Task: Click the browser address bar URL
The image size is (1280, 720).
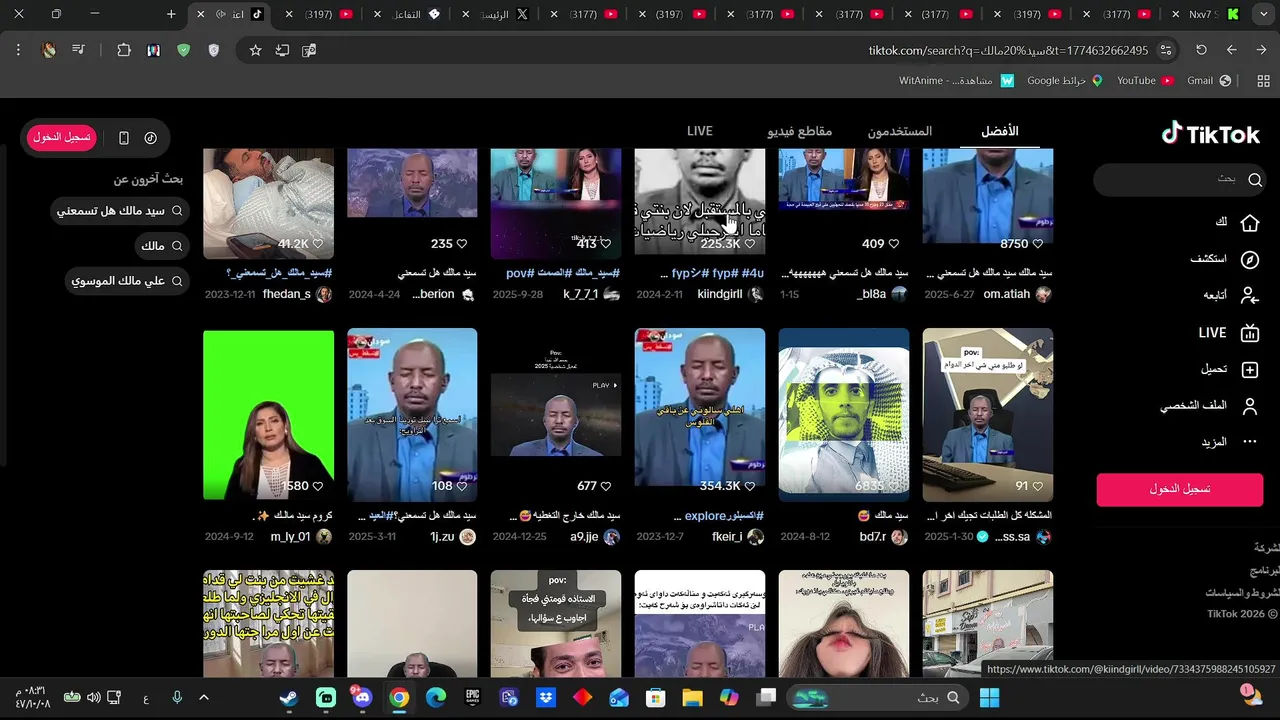Action: (1008, 50)
